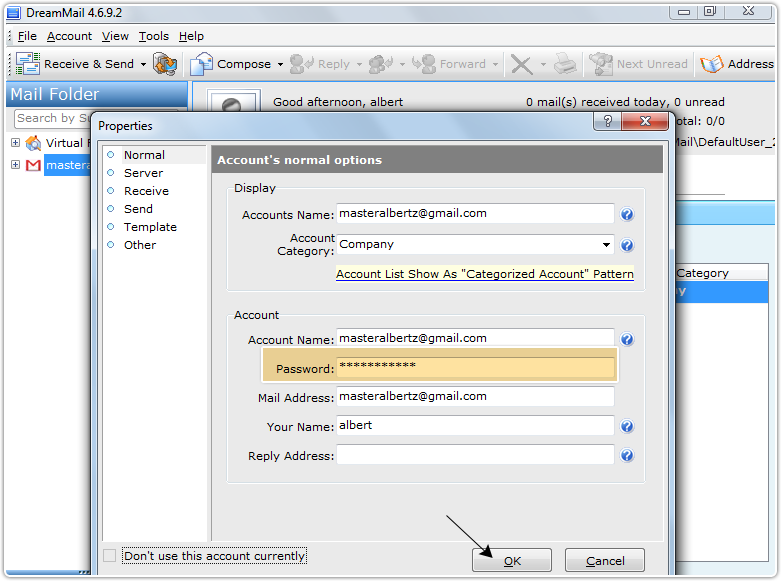Click the DreamMail app icon in title bar
This screenshot has height=581, width=781.
coord(13,13)
